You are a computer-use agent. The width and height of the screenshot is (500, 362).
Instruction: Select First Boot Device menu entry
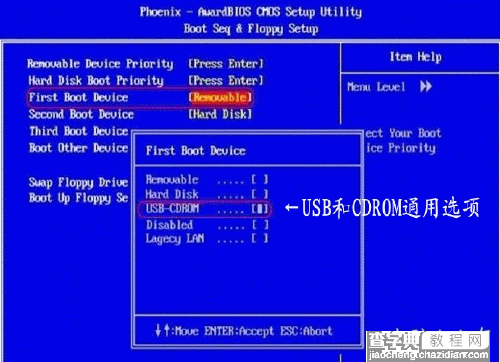point(78,97)
